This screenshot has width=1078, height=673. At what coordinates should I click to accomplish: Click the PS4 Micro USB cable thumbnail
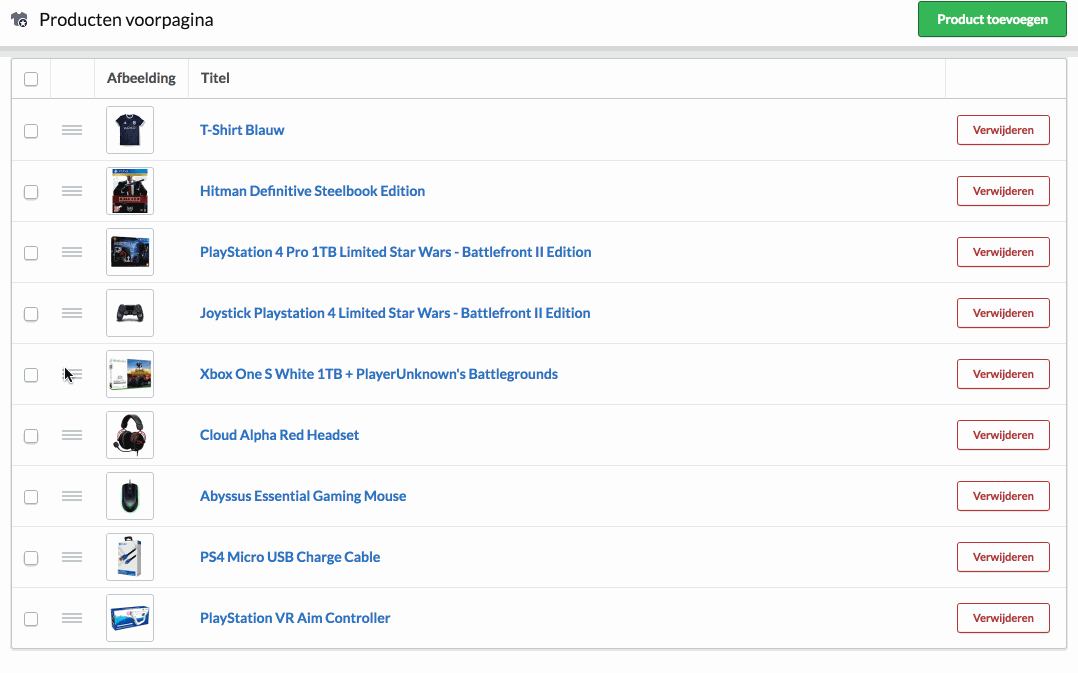pyautogui.click(x=130, y=557)
